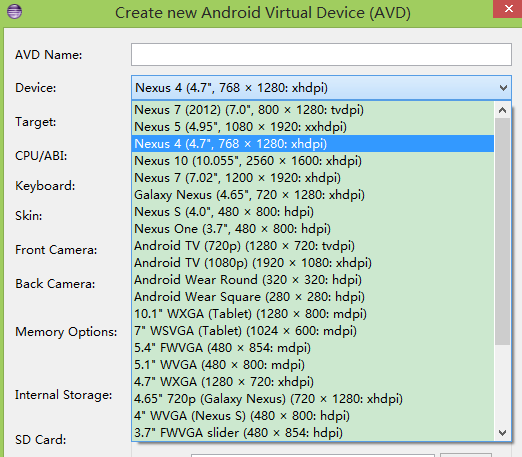Select 7" WSVGA (Tablet) device

[x=313, y=331]
